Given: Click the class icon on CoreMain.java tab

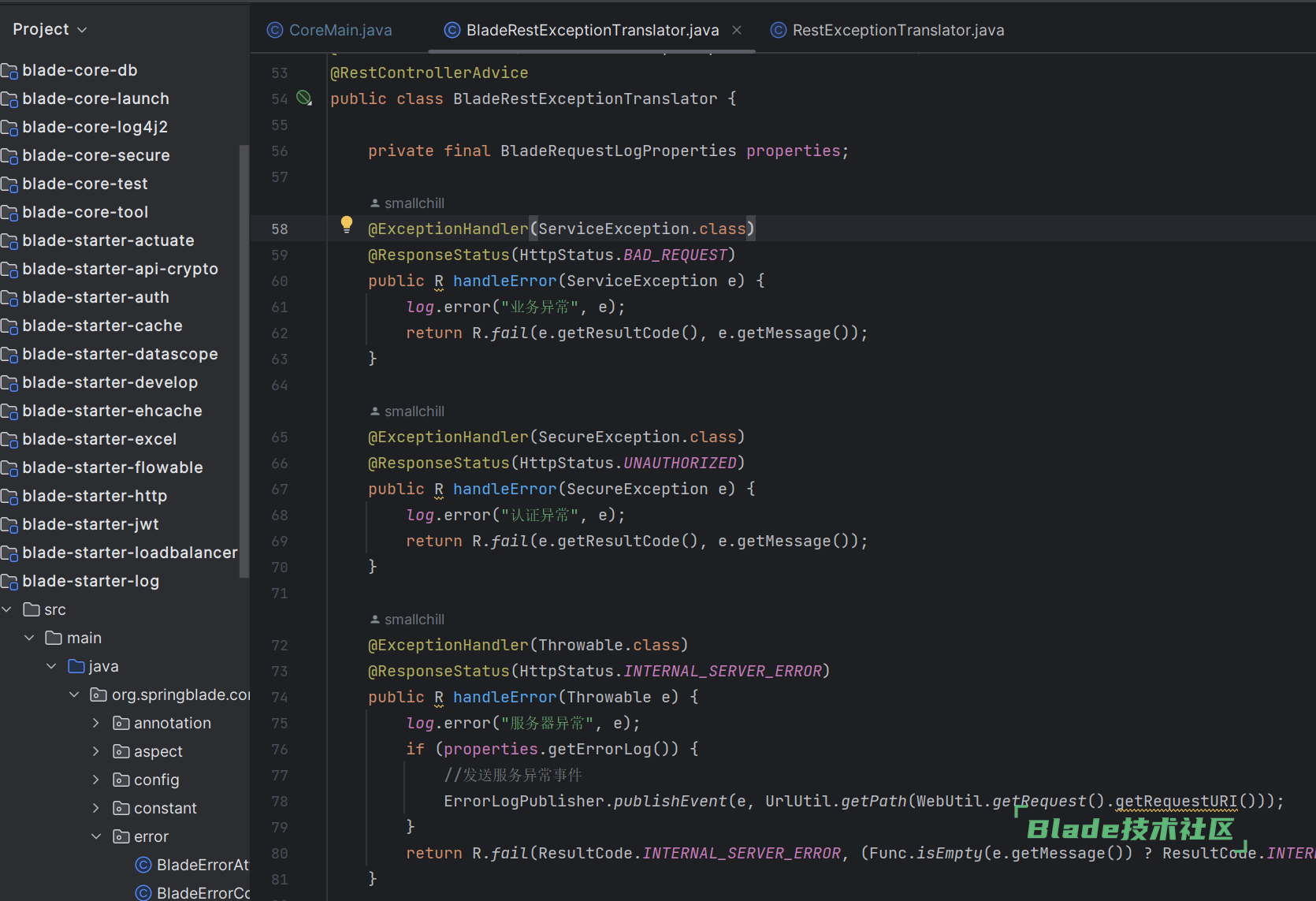Looking at the screenshot, I should point(275,30).
